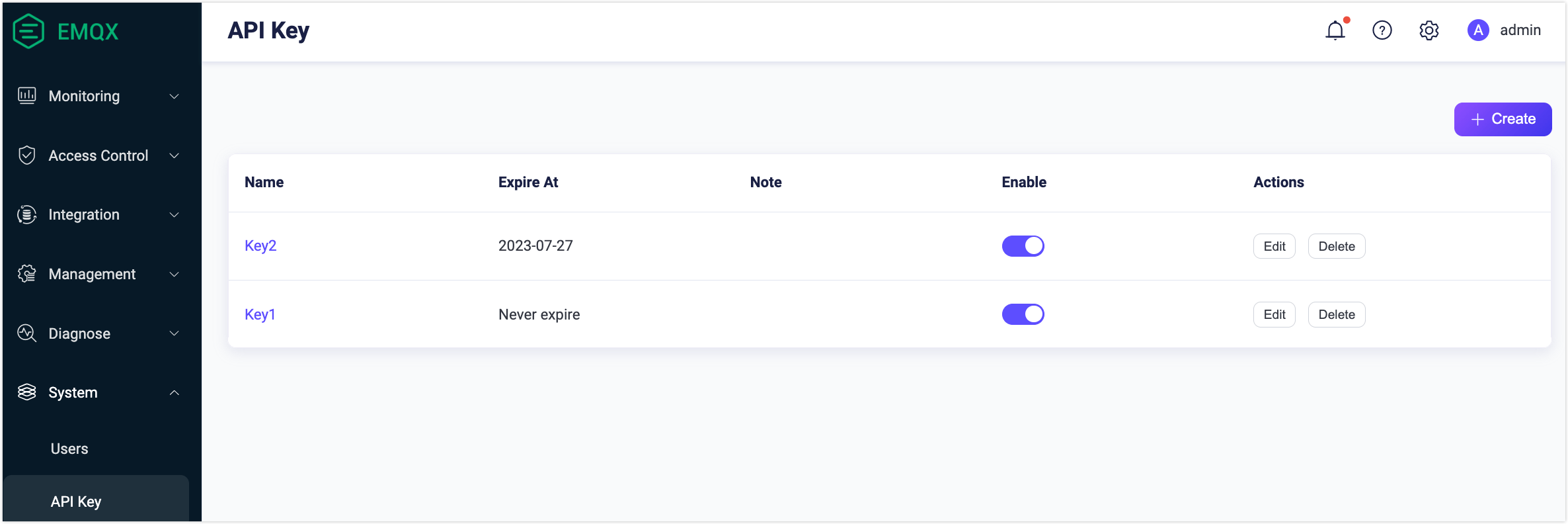The width and height of the screenshot is (1568, 524).
Task: Collapse the System menu chevron
Action: click(175, 392)
